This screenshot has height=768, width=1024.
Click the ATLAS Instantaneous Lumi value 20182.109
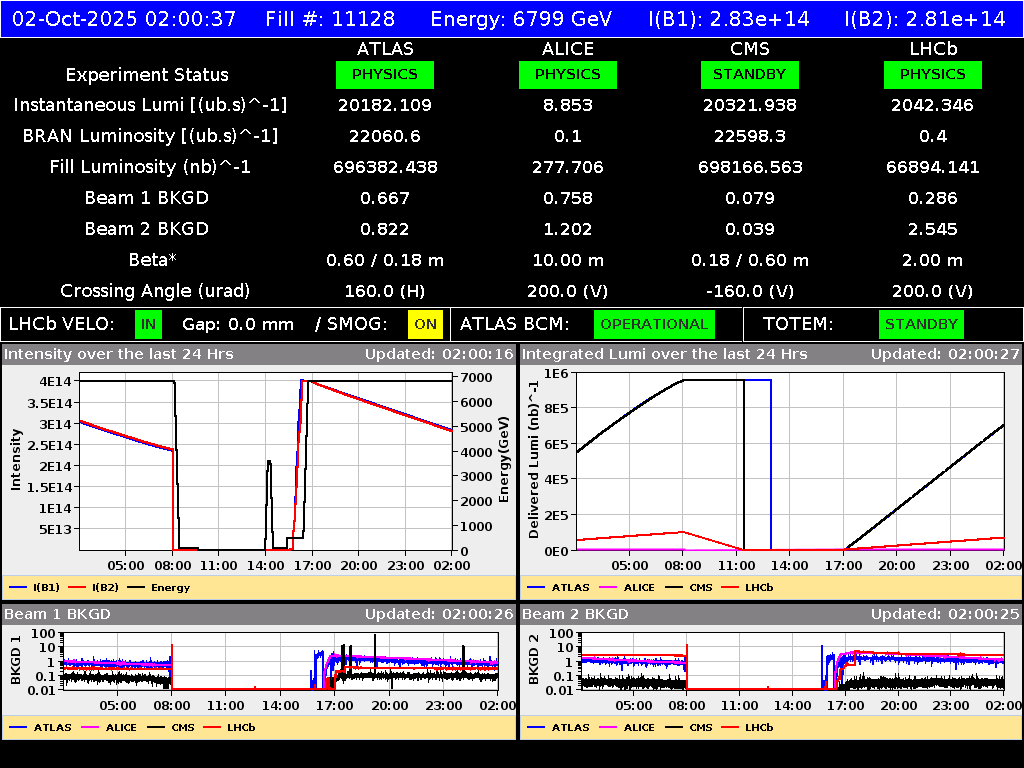point(386,105)
